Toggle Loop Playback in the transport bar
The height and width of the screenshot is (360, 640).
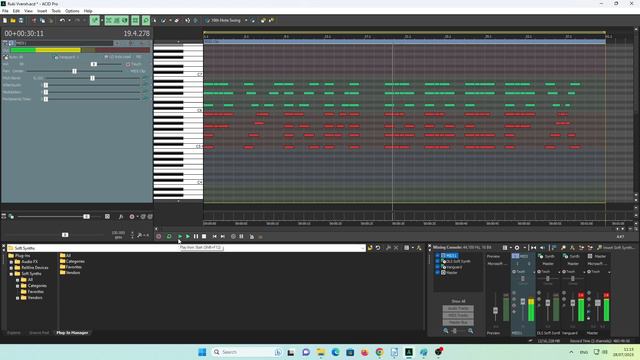169,236
